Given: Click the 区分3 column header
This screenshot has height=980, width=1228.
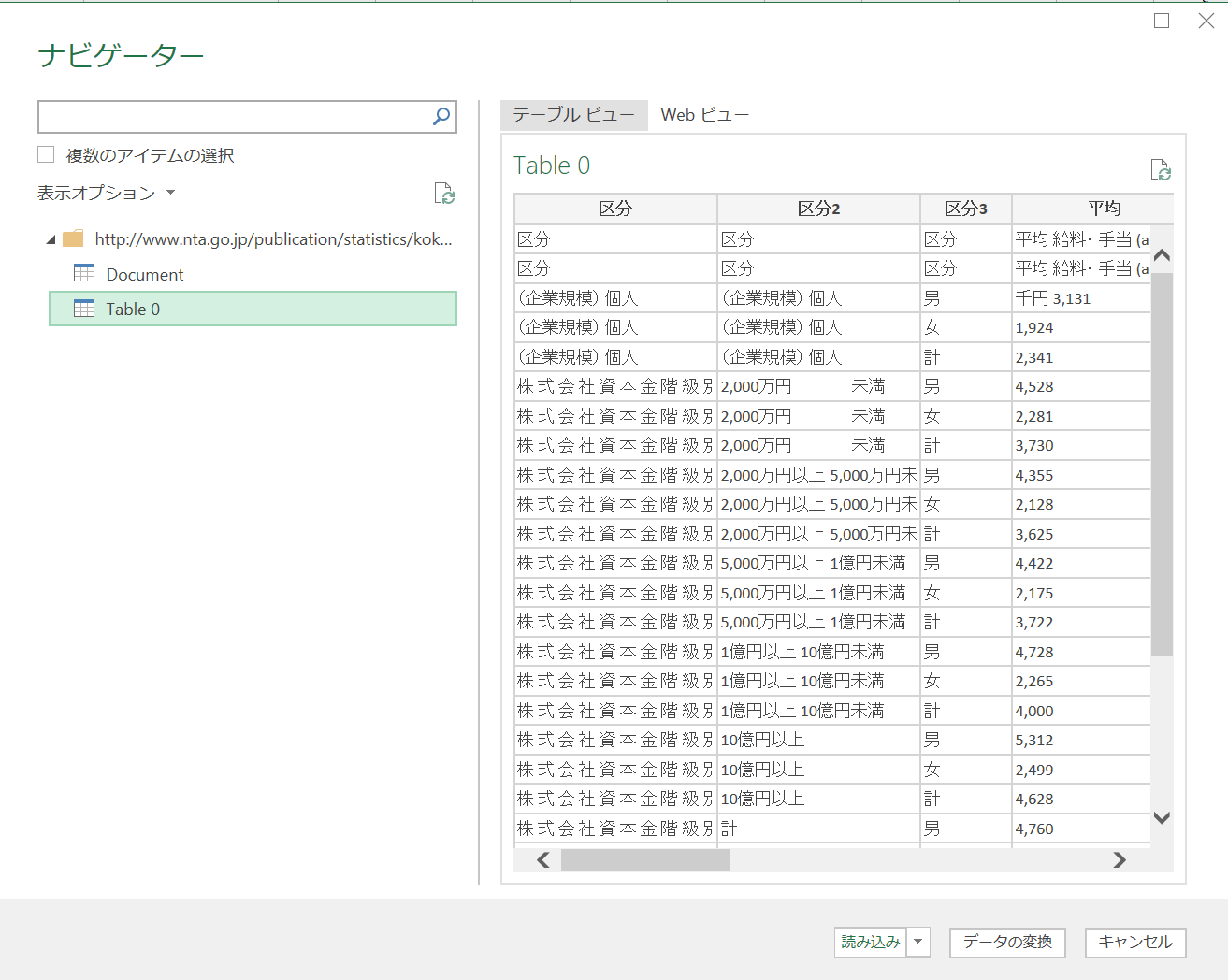Looking at the screenshot, I should coord(966,209).
